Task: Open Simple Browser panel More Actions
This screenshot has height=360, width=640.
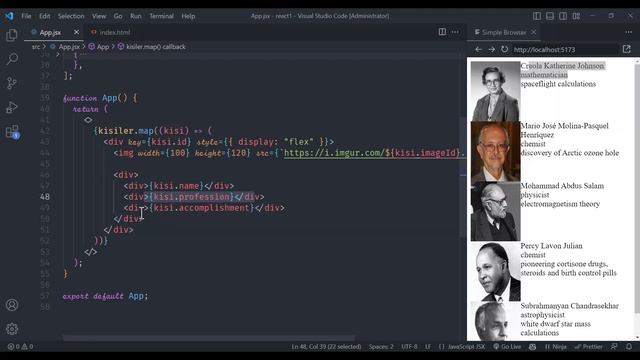Action: click(x=628, y=32)
